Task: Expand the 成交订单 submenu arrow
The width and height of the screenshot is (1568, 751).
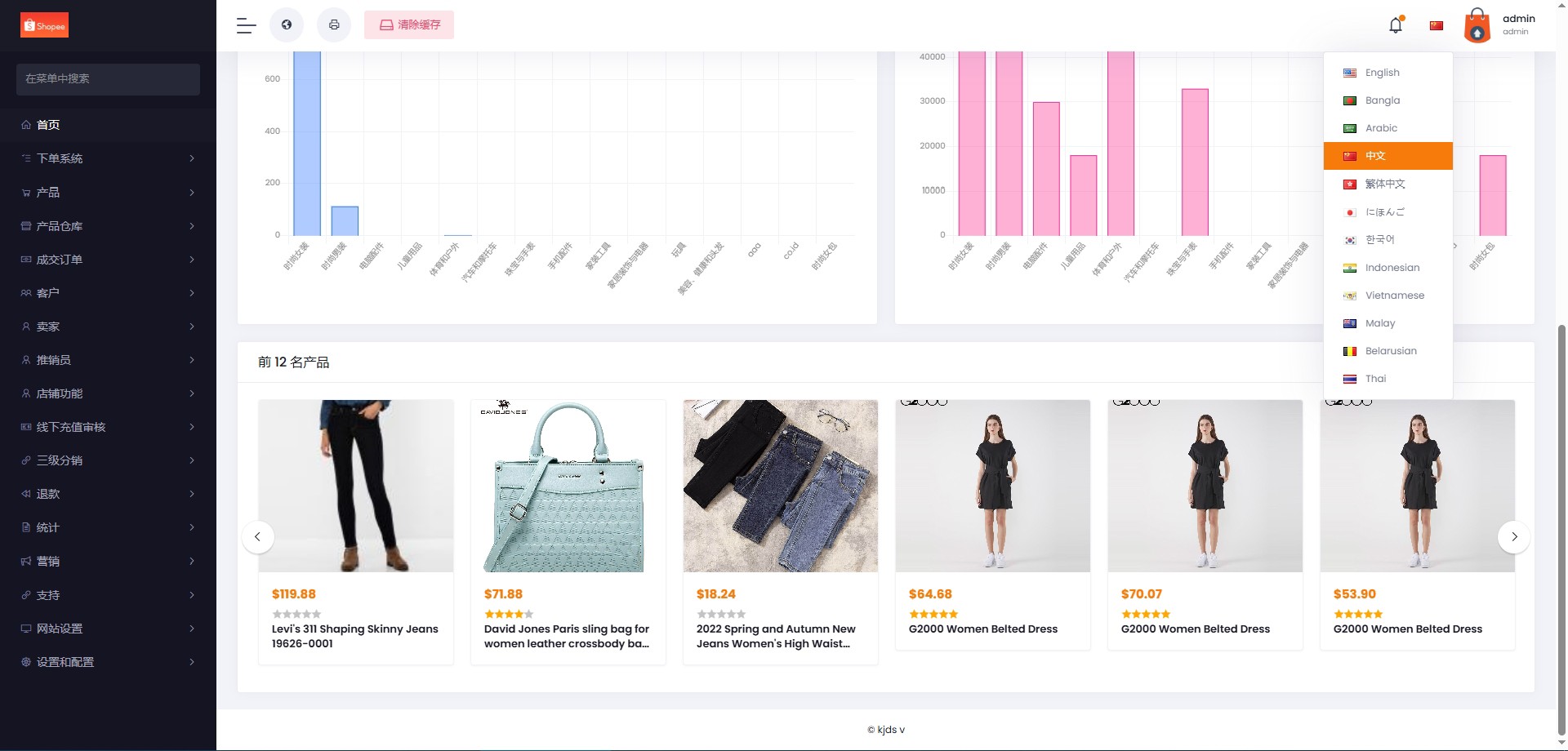Action: 192,260
